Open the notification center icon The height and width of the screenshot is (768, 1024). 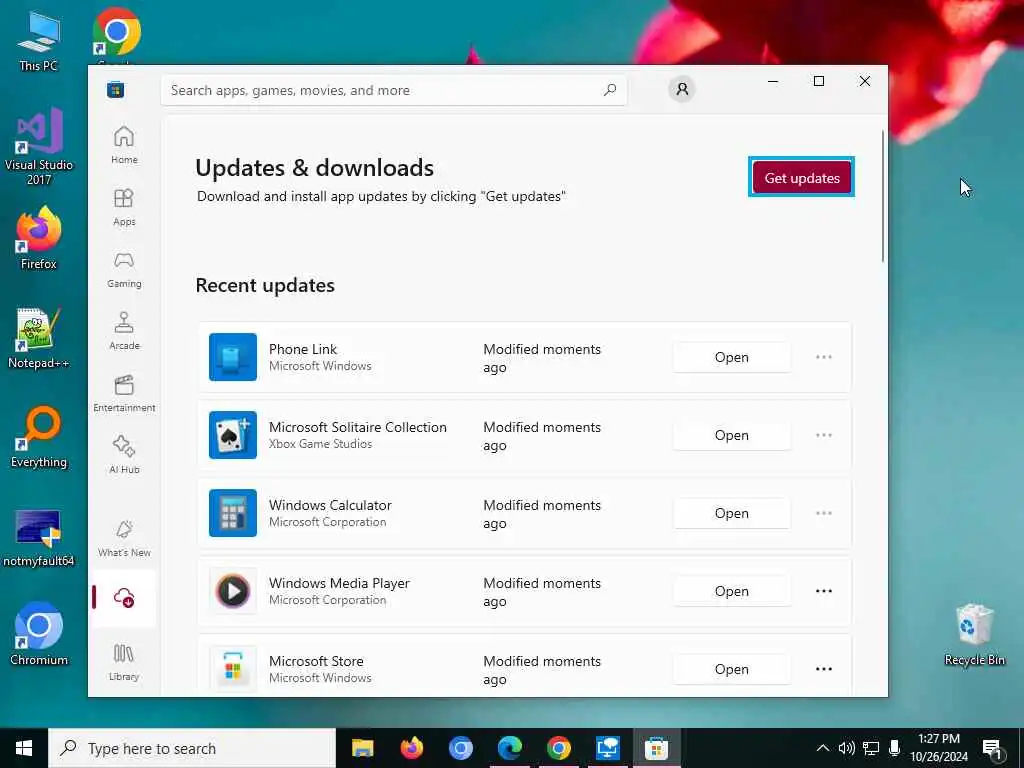pos(993,748)
